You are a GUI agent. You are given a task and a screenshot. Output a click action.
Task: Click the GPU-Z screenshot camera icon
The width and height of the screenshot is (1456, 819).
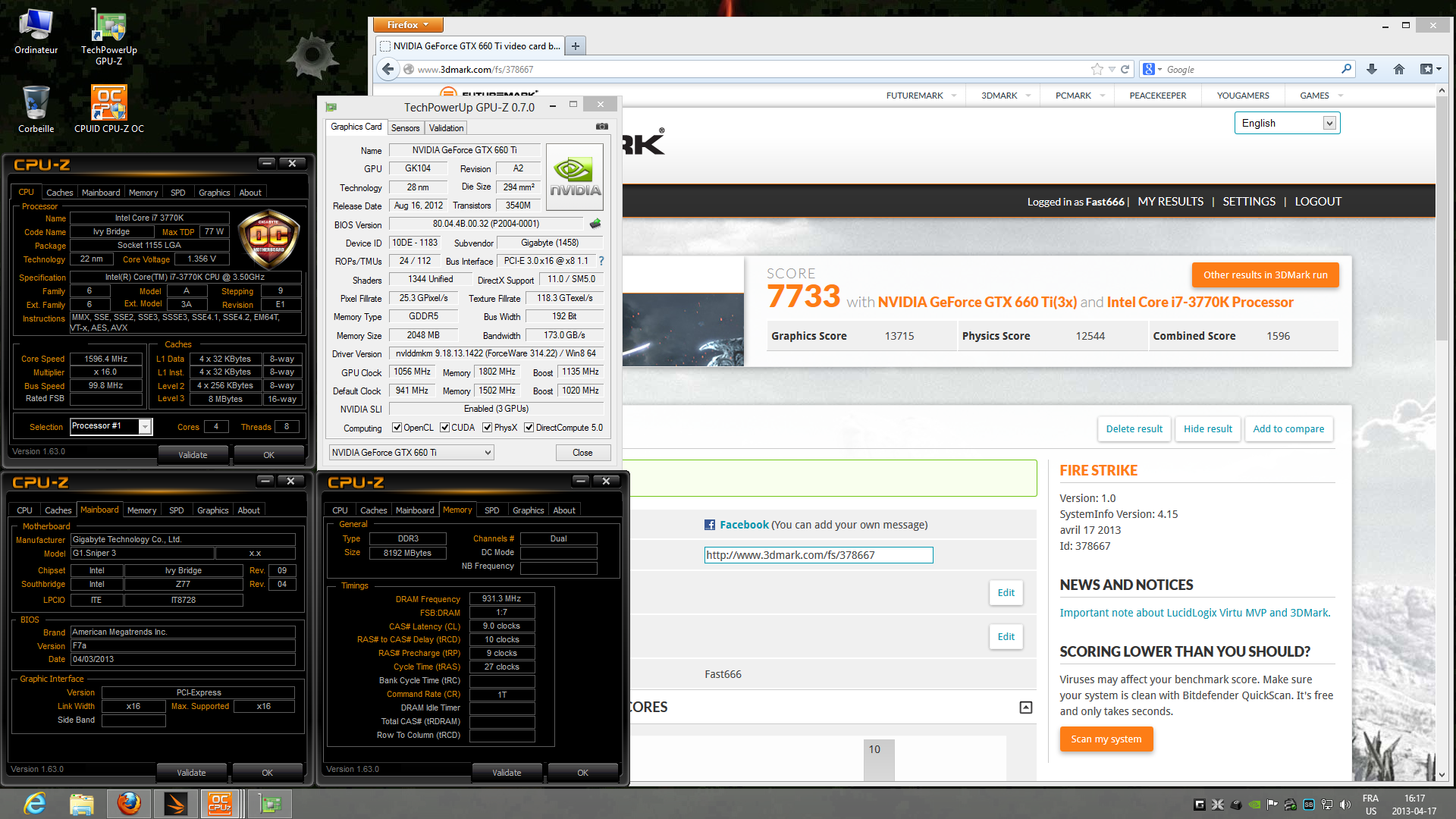pos(601,127)
